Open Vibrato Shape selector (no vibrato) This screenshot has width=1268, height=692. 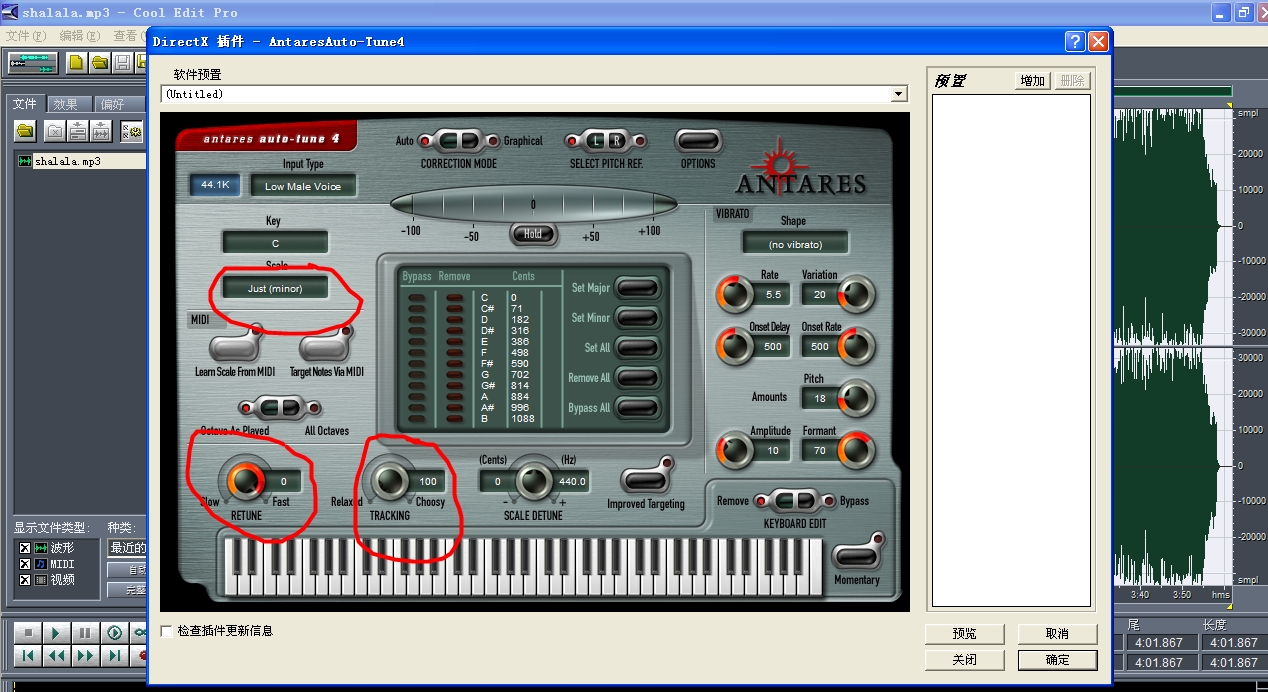point(795,243)
